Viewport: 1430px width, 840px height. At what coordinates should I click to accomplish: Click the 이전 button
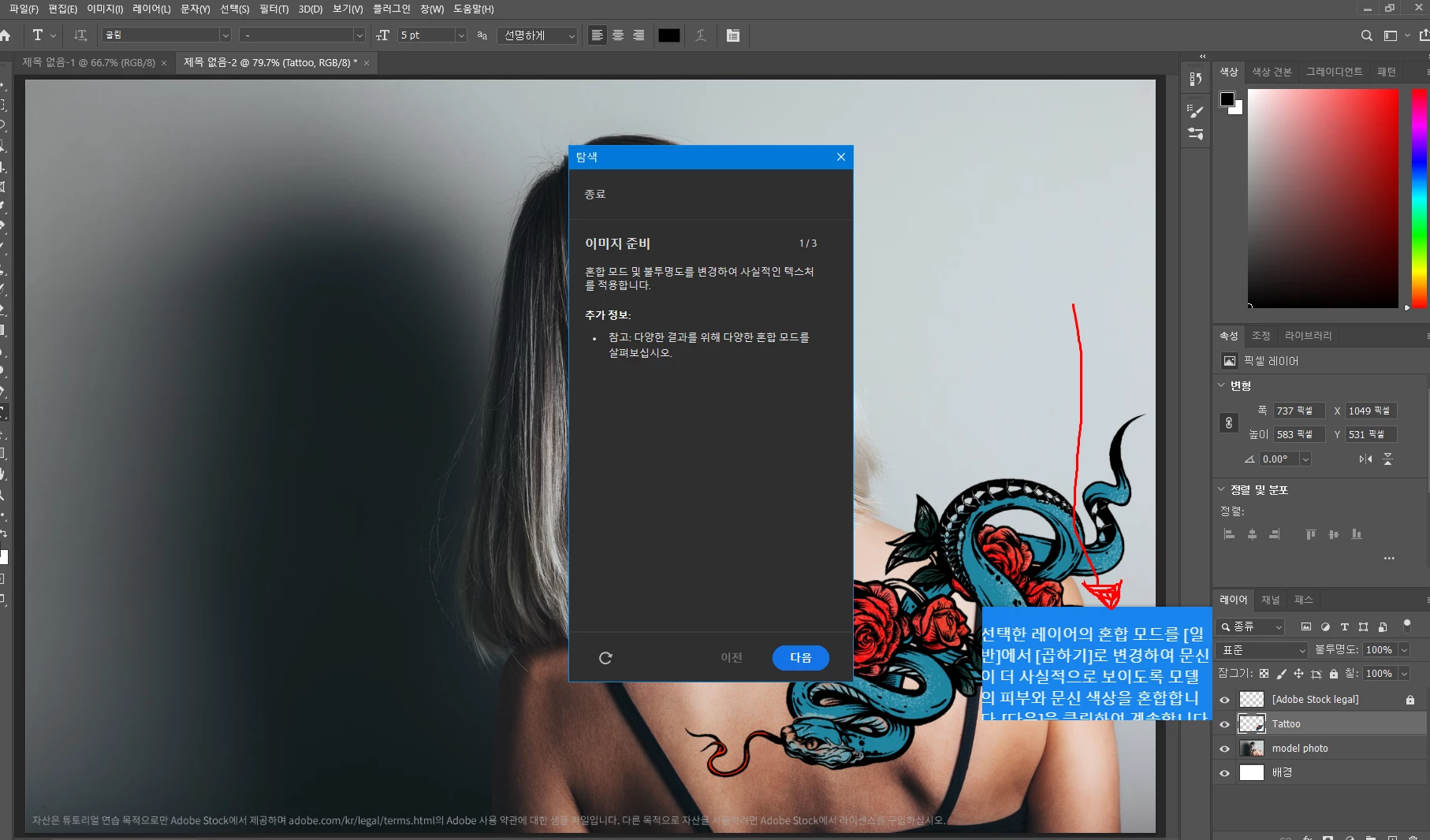point(732,657)
